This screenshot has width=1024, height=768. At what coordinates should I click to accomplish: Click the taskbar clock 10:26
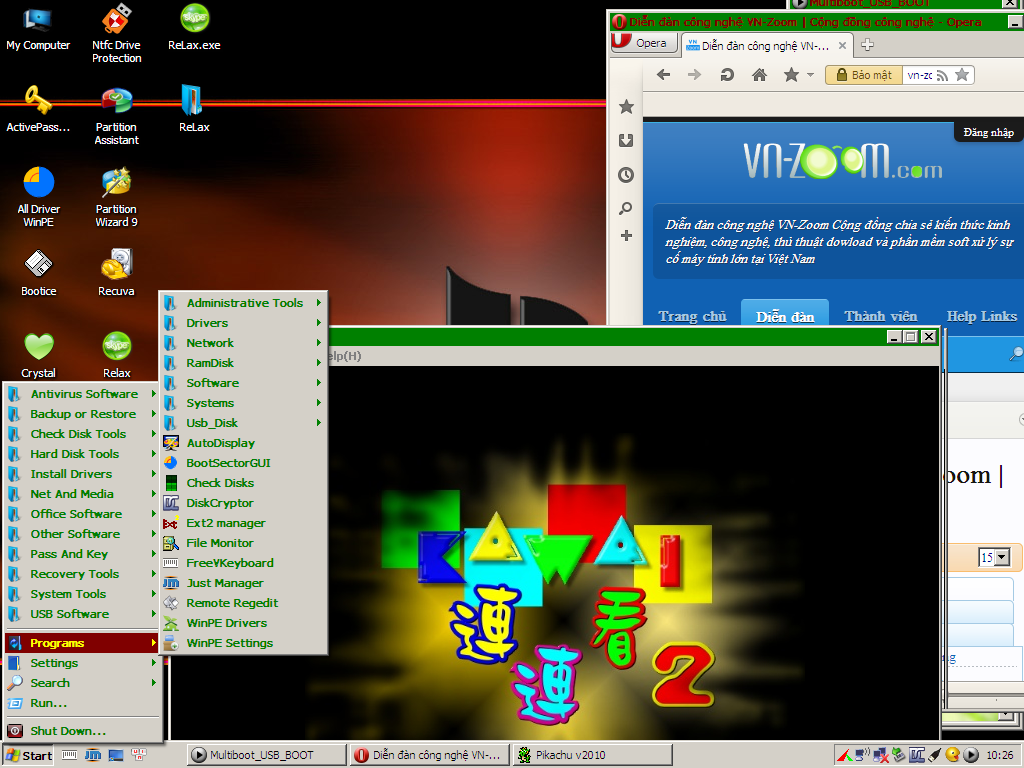[1000, 756]
